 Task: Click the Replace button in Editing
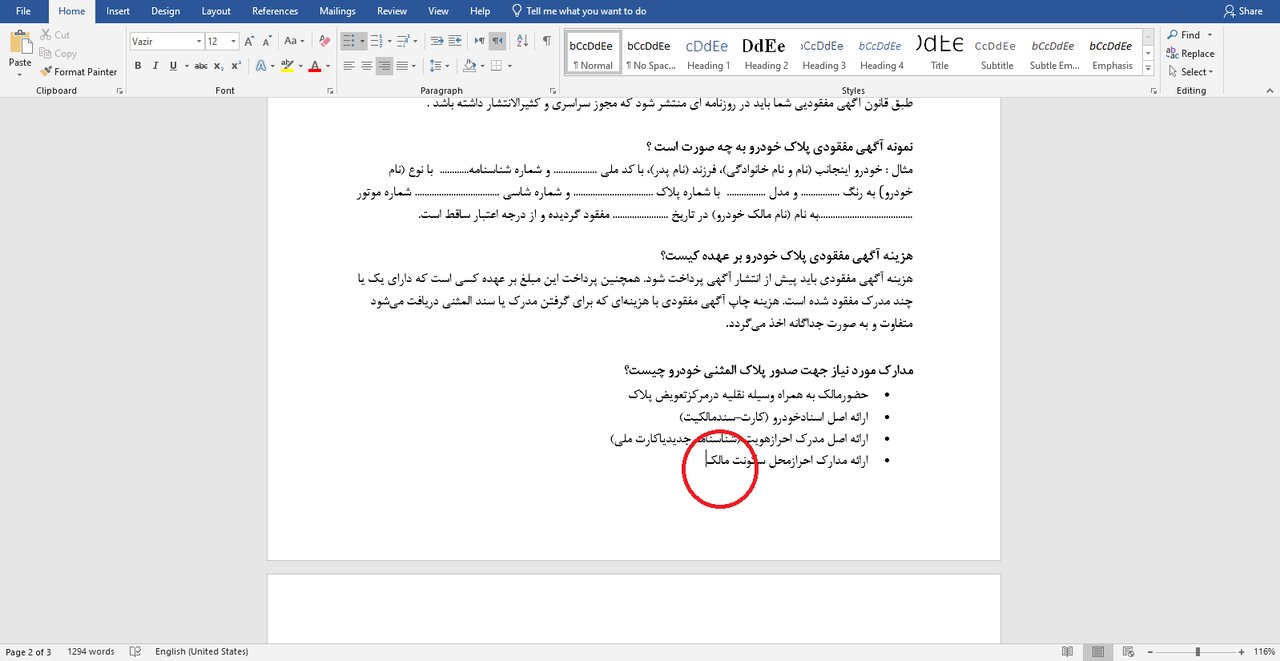(1190, 54)
